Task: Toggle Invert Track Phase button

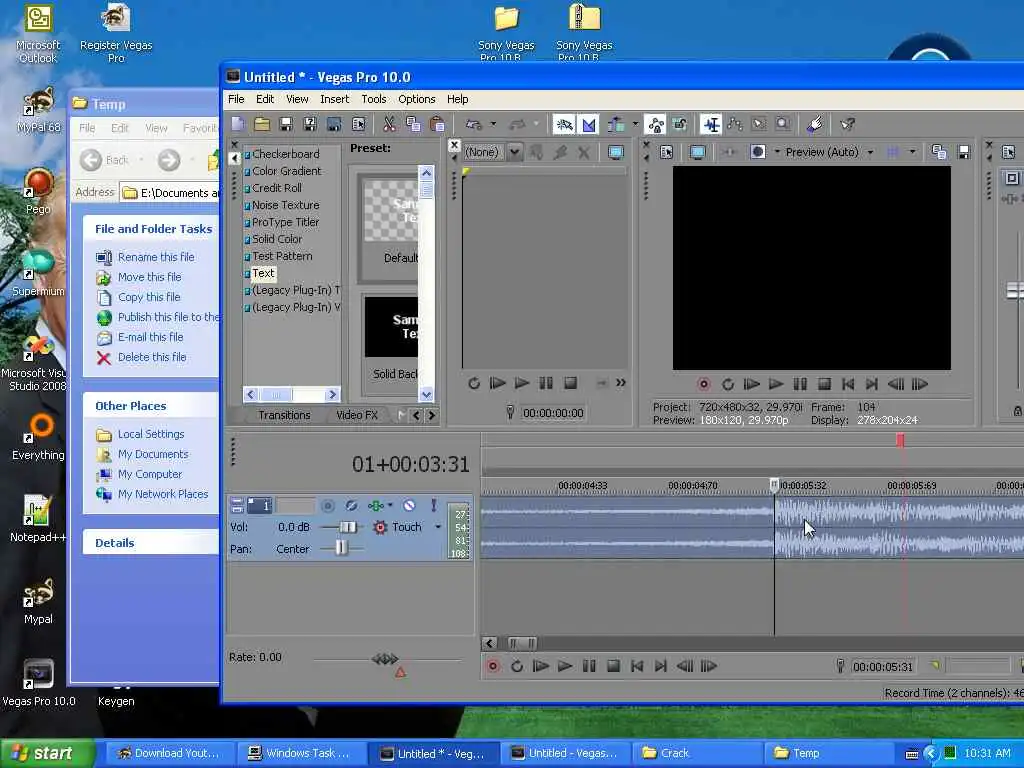Action: [351, 505]
